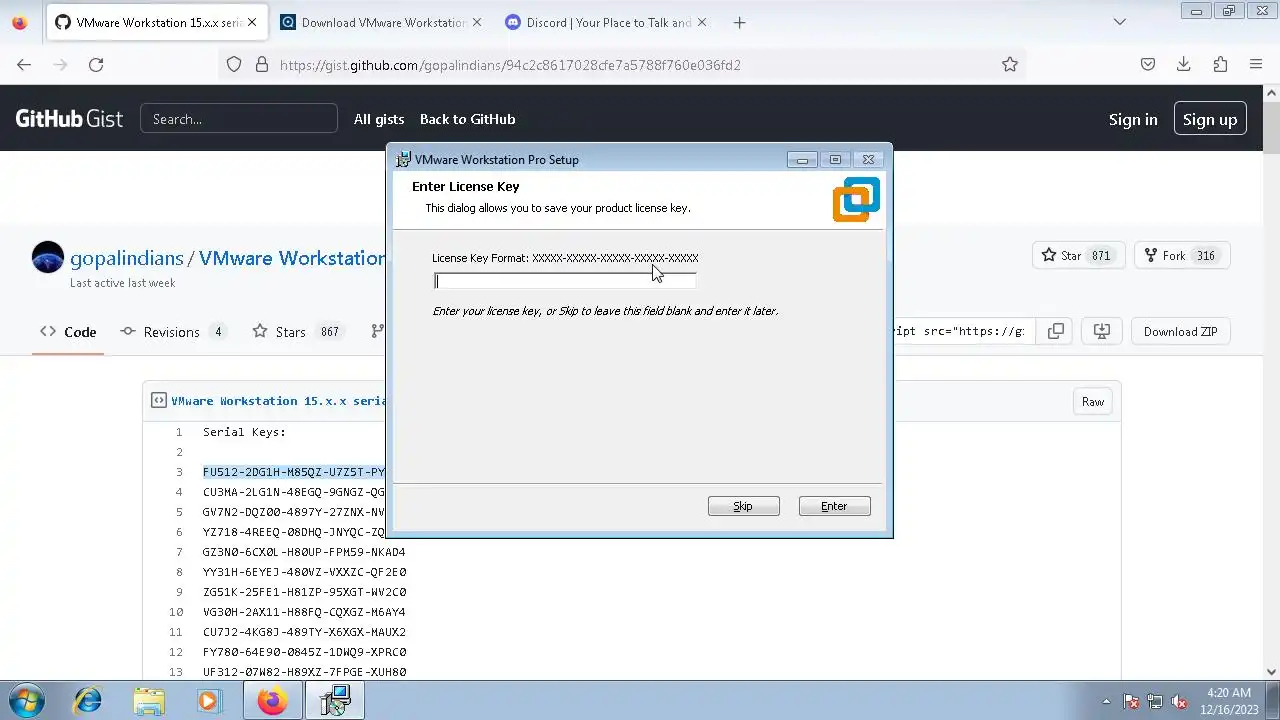View the 871 stargazers count

tap(1101, 256)
